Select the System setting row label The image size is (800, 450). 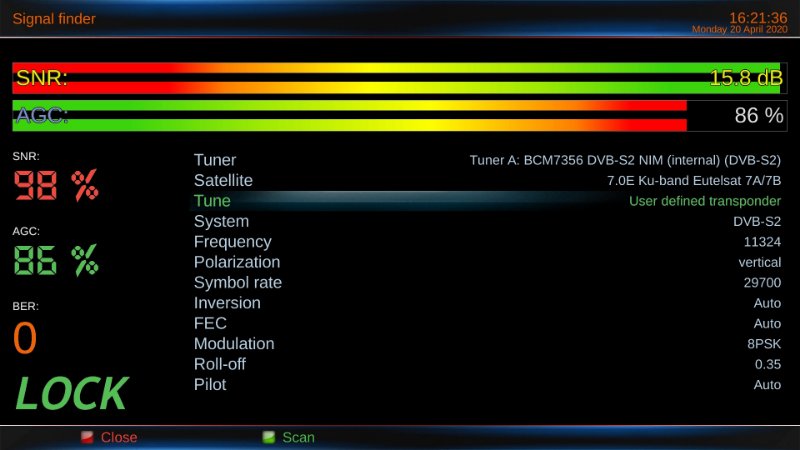(x=221, y=221)
